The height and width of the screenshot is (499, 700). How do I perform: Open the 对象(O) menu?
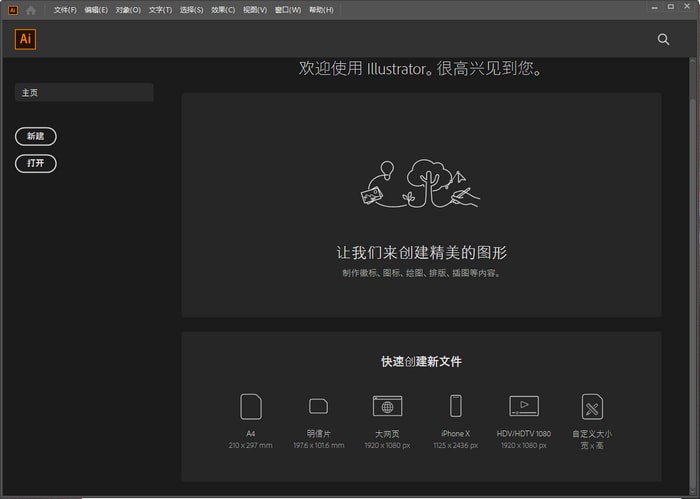pyautogui.click(x=128, y=10)
